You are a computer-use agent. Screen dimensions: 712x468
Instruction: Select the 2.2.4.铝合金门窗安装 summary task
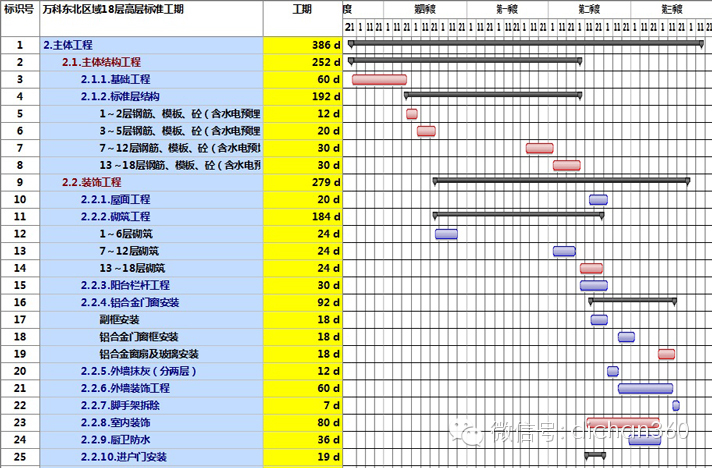[x=130, y=303]
